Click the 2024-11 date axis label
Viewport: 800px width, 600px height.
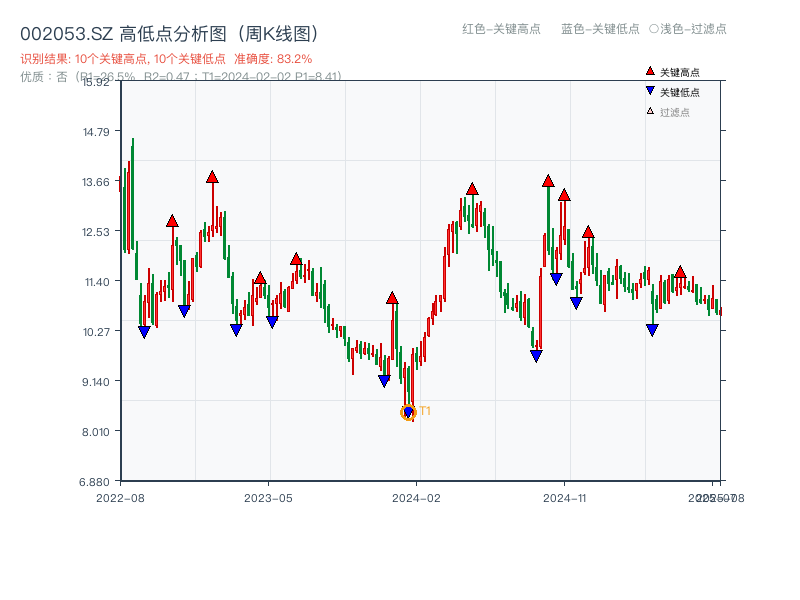pyautogui.click(x=564, y=498)
